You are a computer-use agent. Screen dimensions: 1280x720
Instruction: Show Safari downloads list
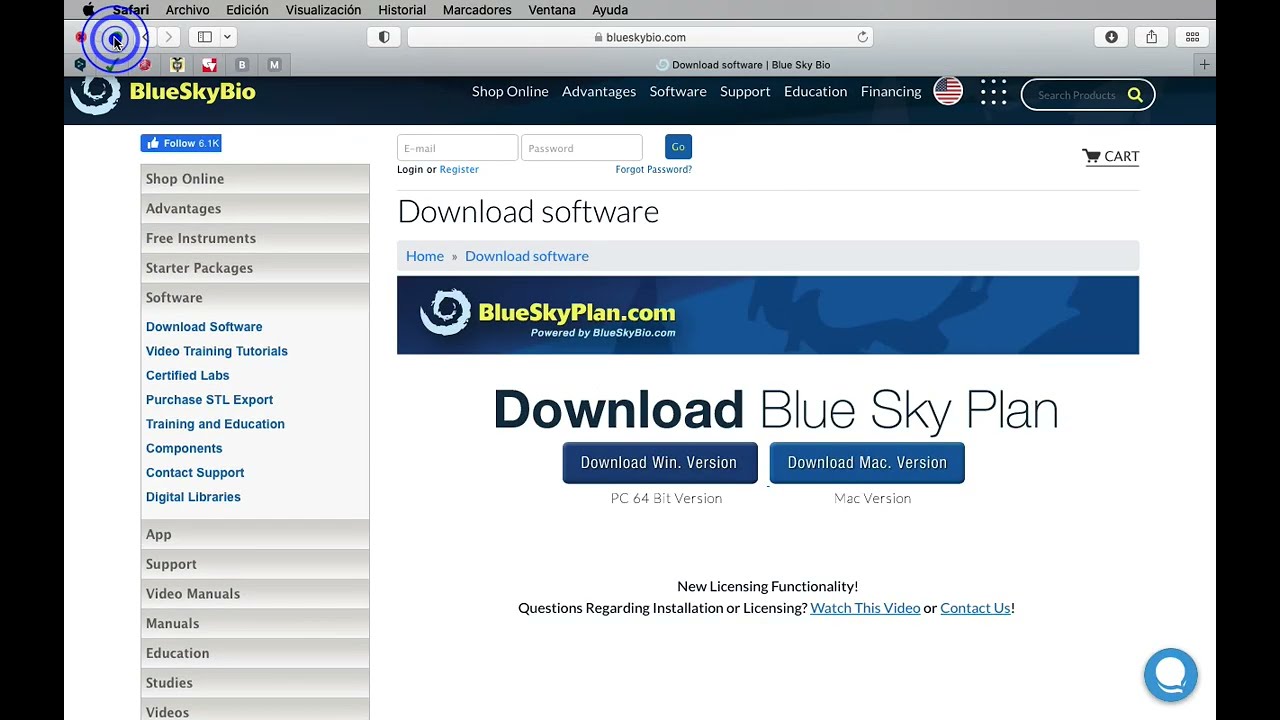click(x=1111, y=37)
